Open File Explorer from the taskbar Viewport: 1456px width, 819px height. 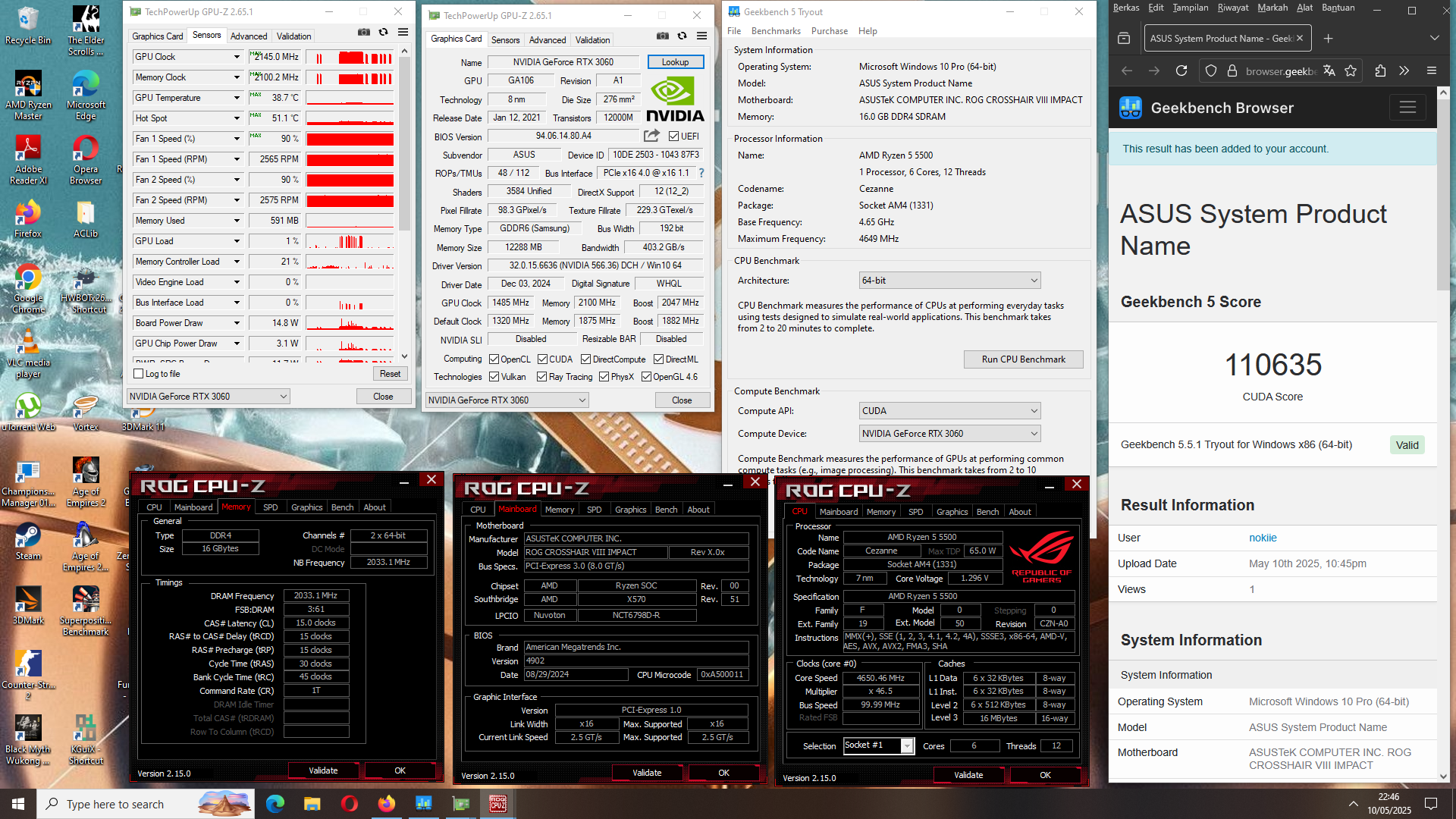pyautogui.click(x=312, y=804)
